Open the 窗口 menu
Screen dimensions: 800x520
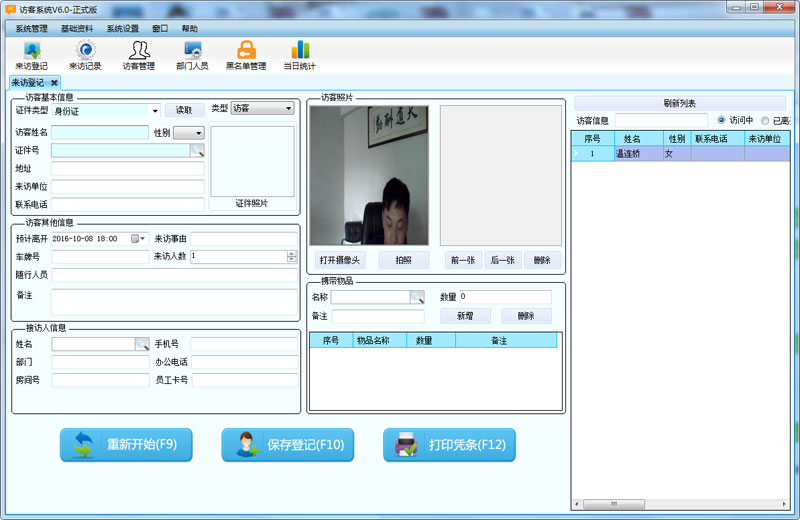pos(160,29)
